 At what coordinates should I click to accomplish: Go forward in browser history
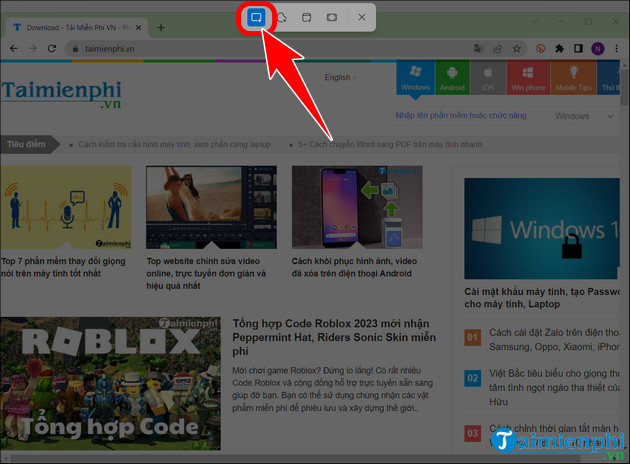click(33, 49)
